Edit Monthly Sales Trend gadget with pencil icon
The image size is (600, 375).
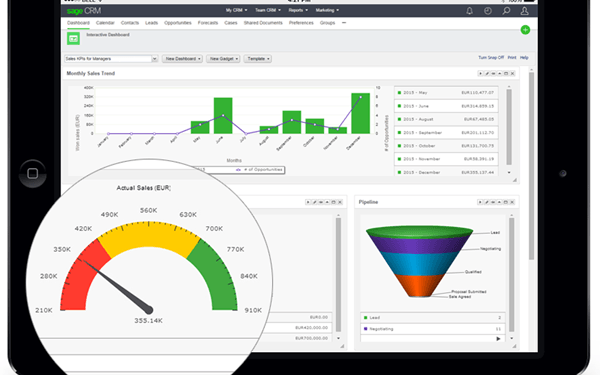point(487,73)
